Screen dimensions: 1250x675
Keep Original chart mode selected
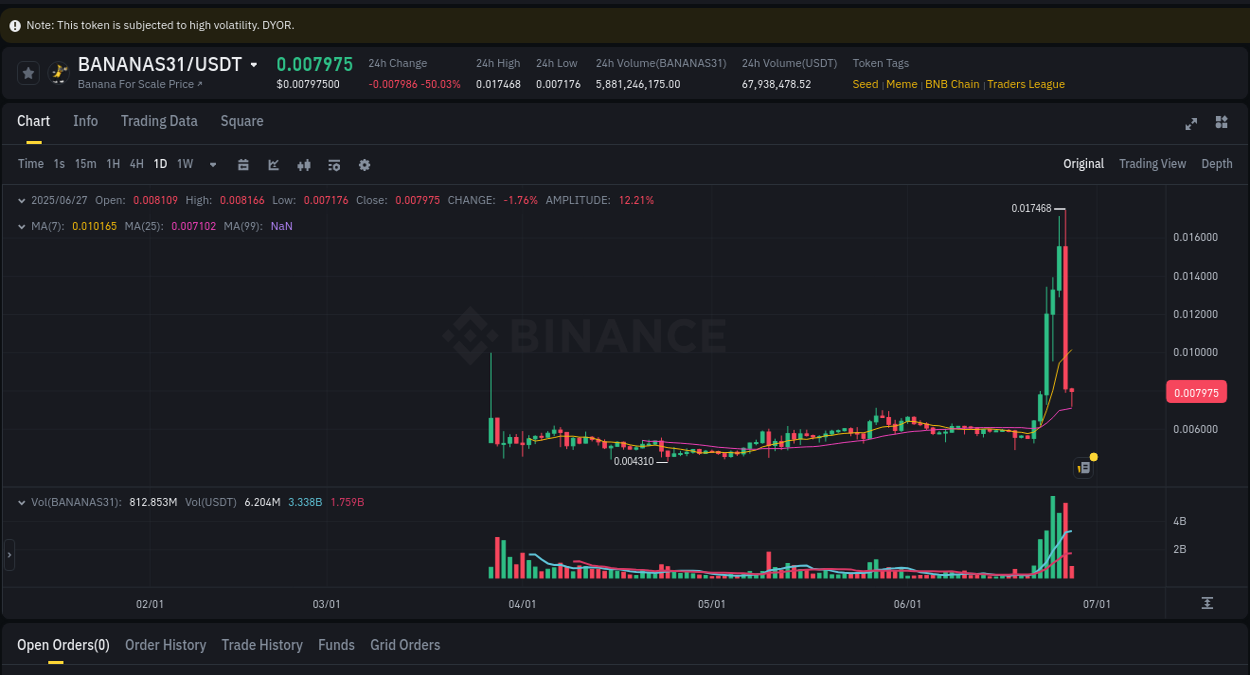[x=1083, y=163]
